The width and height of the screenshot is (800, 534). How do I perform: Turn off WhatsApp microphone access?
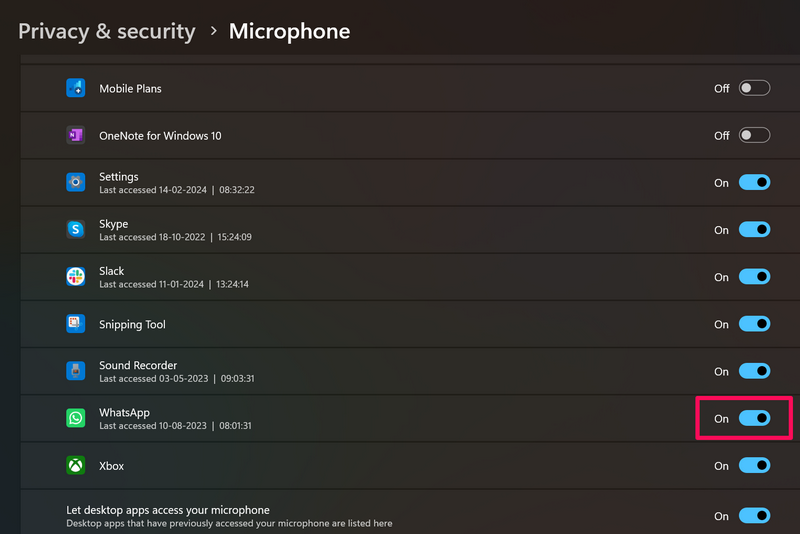tap(754, 418)
